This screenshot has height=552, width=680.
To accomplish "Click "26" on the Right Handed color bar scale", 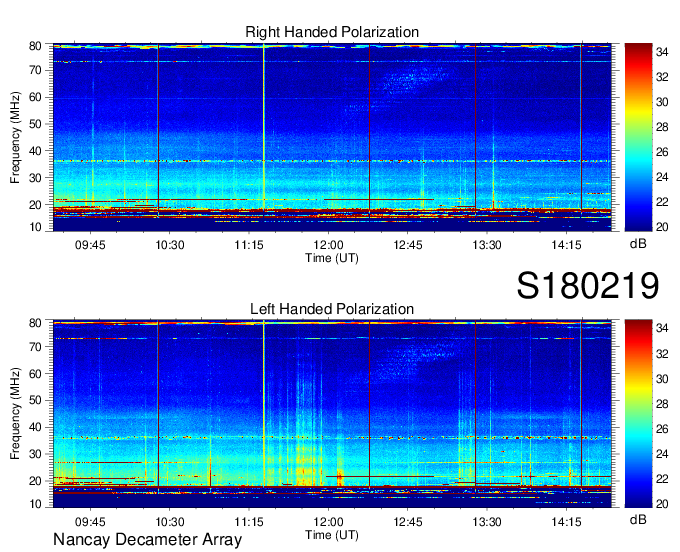I will pyautogui.click(x=662, y=152).
